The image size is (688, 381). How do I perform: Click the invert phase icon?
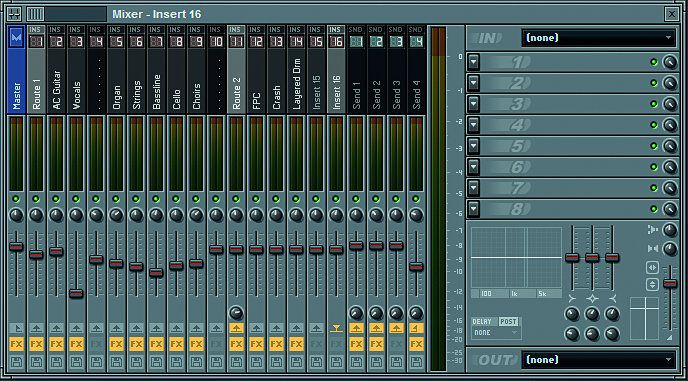pyautogui.click(x=652, y=284)
